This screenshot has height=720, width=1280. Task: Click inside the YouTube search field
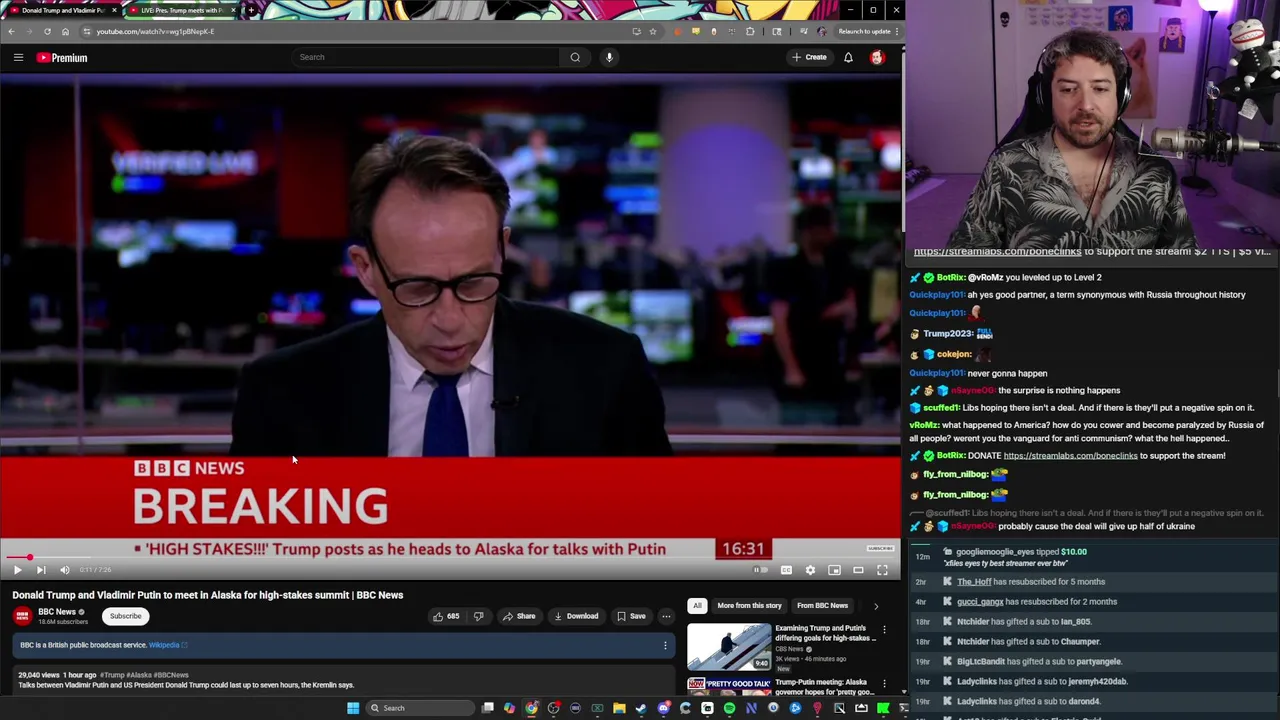425,57
